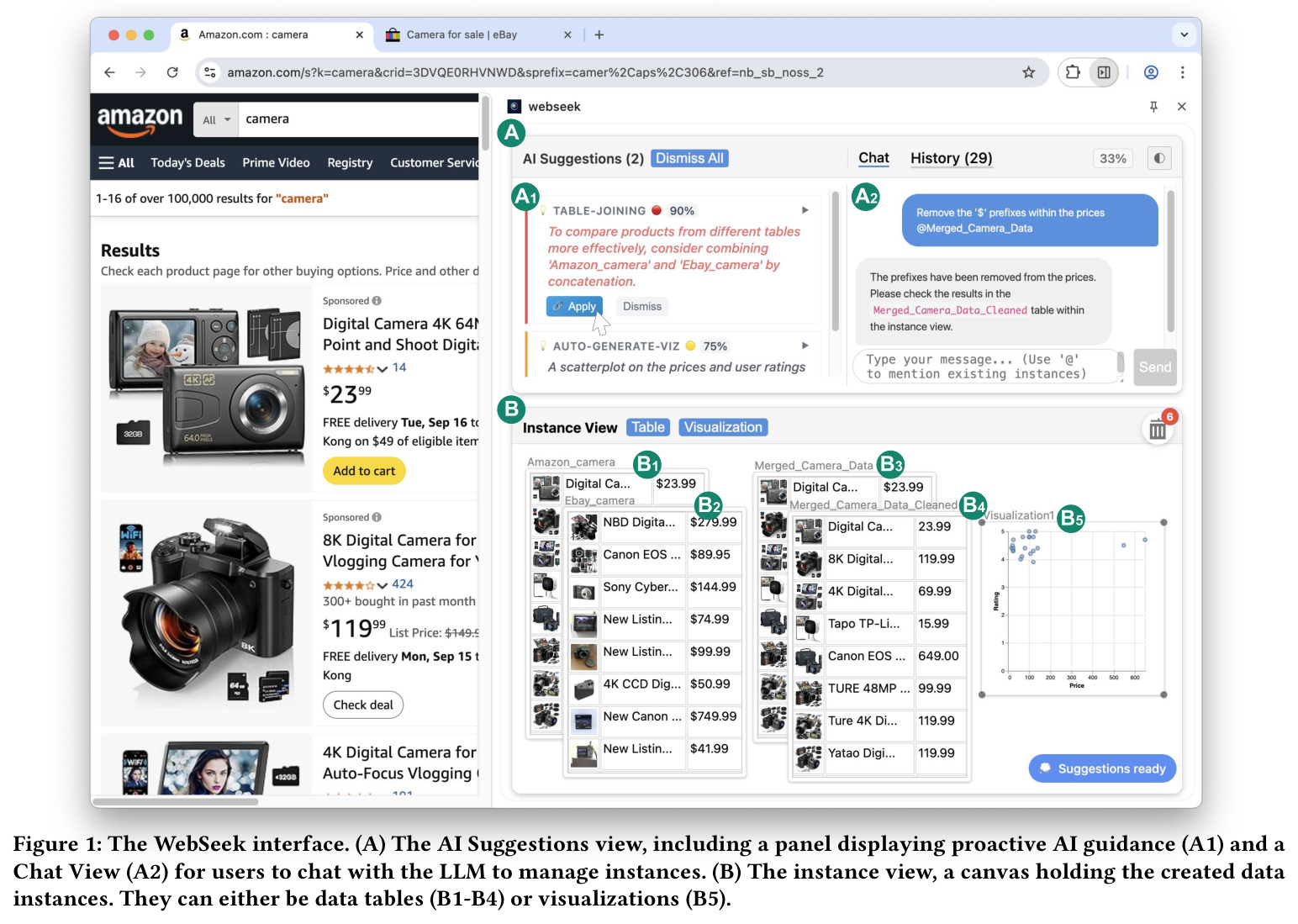Click the Suggestions ready button
Image resolution: width=1298 pixels, height=924 pixels.
pos(1102,768)
